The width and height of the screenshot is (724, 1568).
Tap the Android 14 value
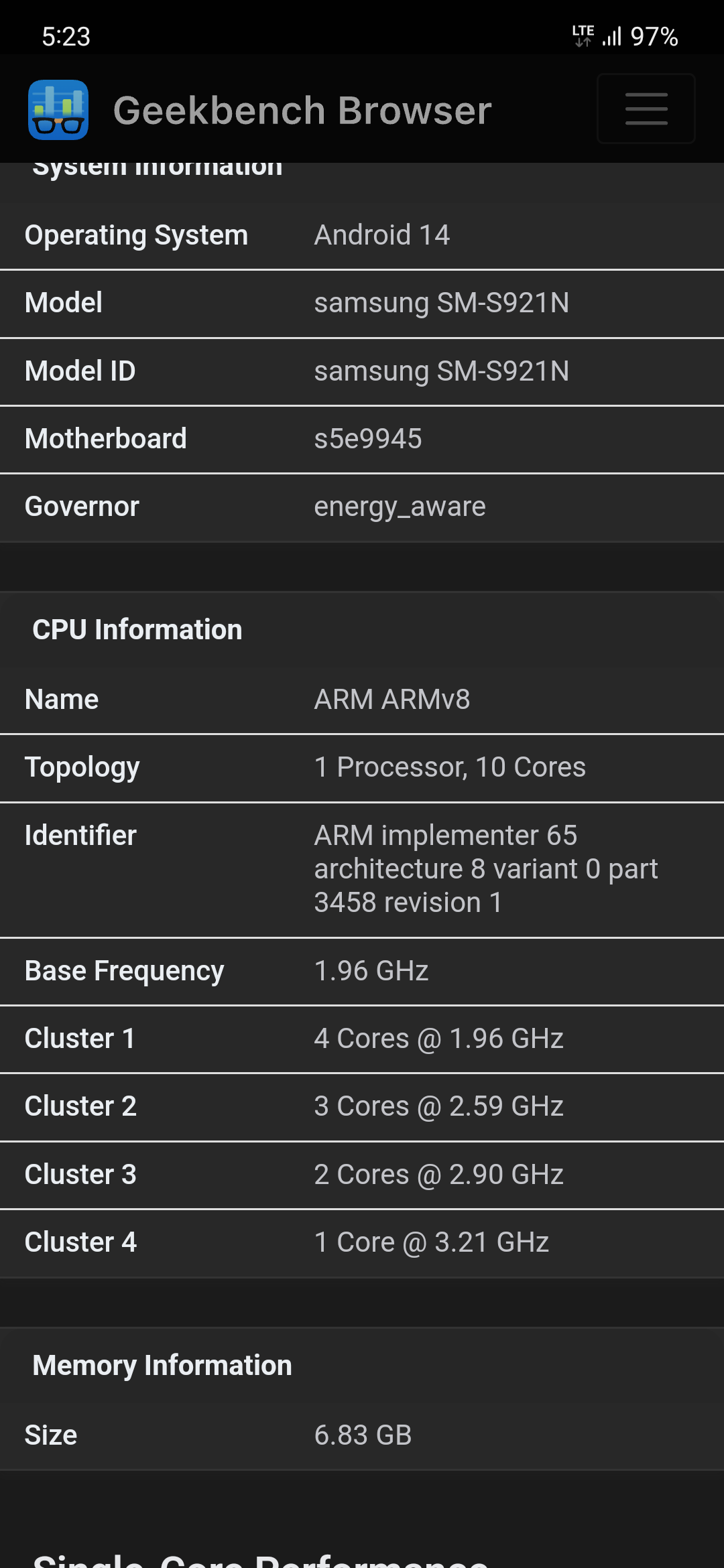pyautogui.click(x=381, y=235)
